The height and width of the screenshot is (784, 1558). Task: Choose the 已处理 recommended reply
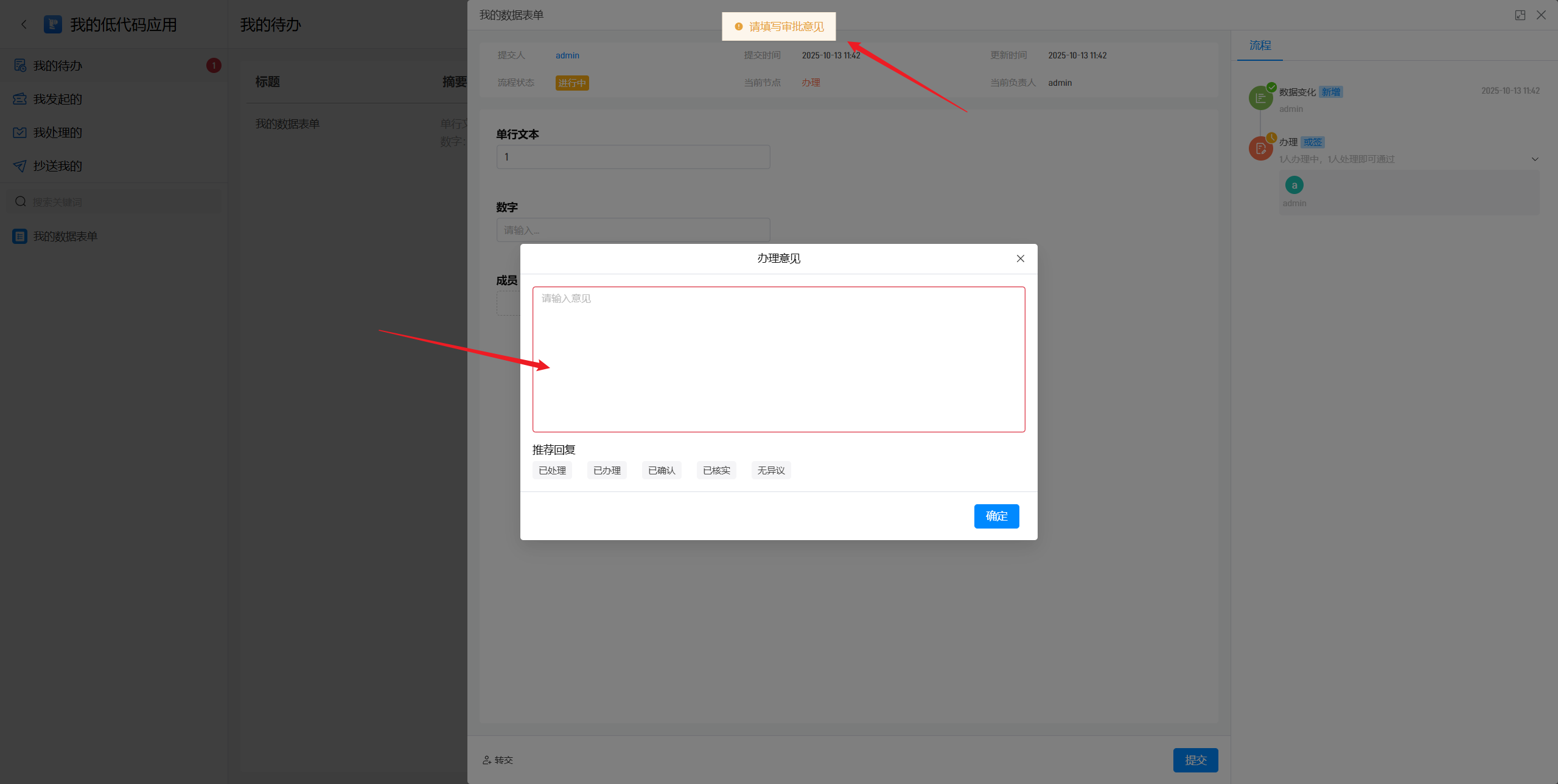(x=552, y=470)
